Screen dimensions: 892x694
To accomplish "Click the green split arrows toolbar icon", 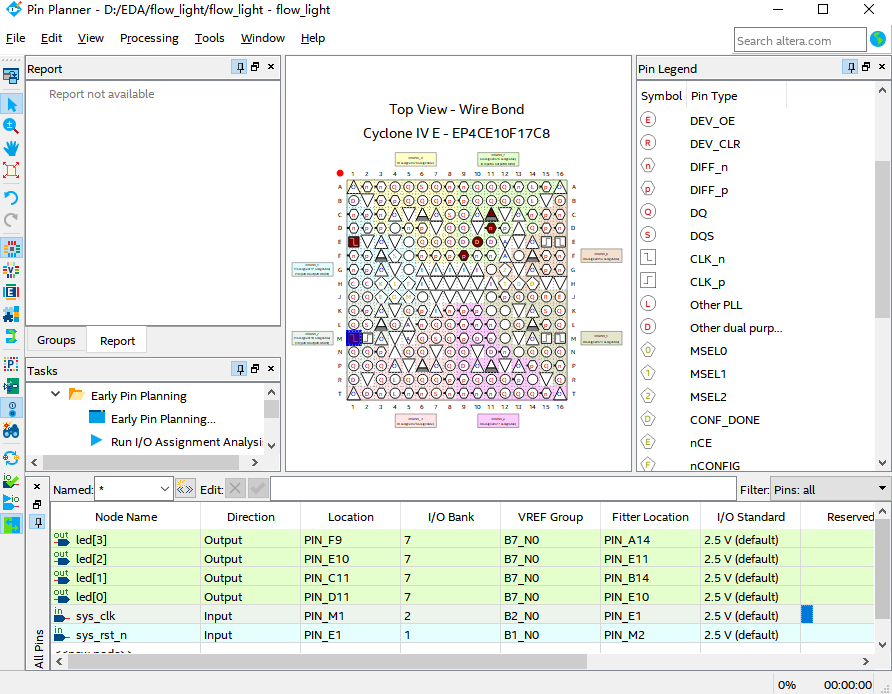I will [x=11, y=524].
